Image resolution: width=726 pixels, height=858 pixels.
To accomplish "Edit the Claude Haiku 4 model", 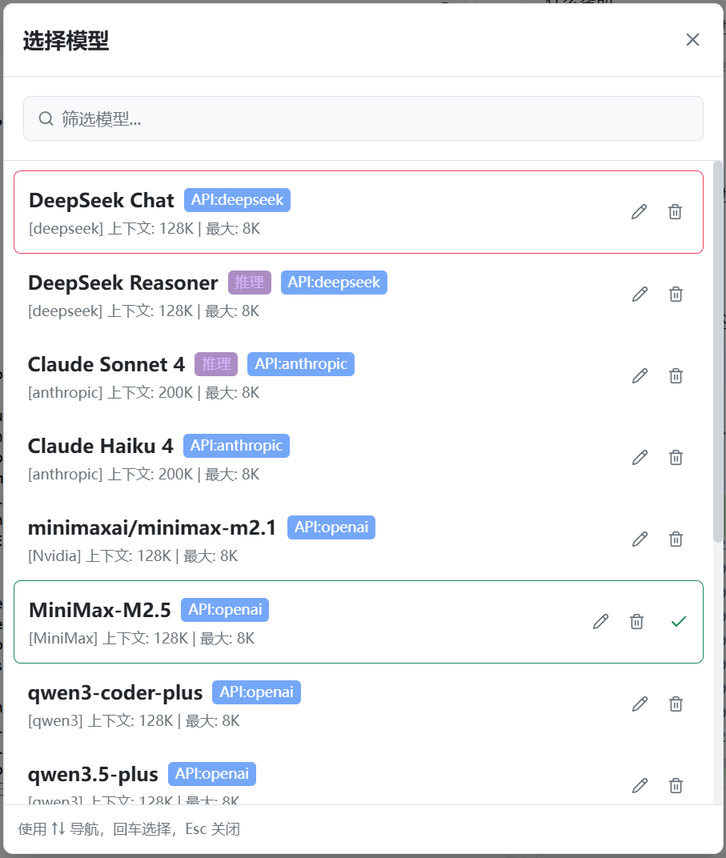I will pyautogui.click(x=640, y=458).
